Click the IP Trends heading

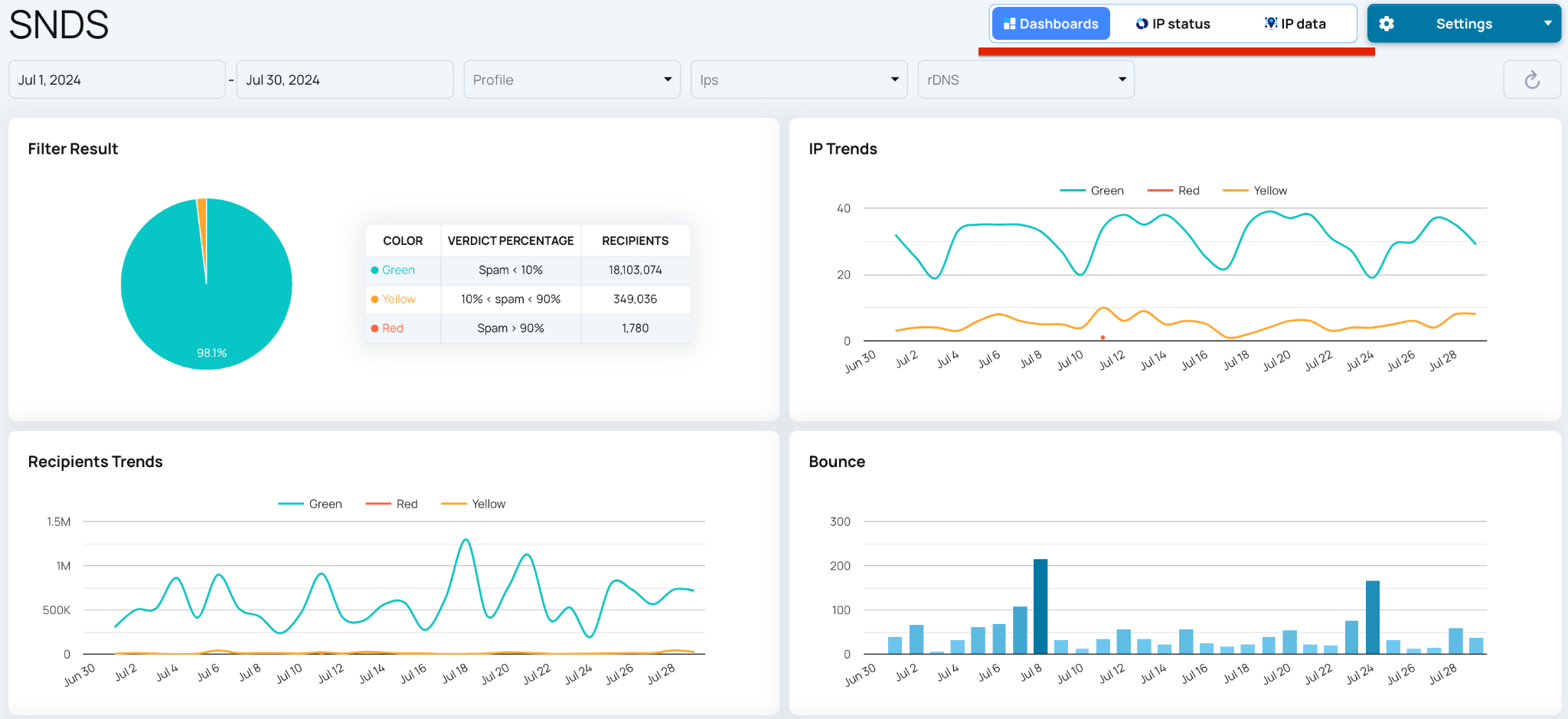point(843,149)
